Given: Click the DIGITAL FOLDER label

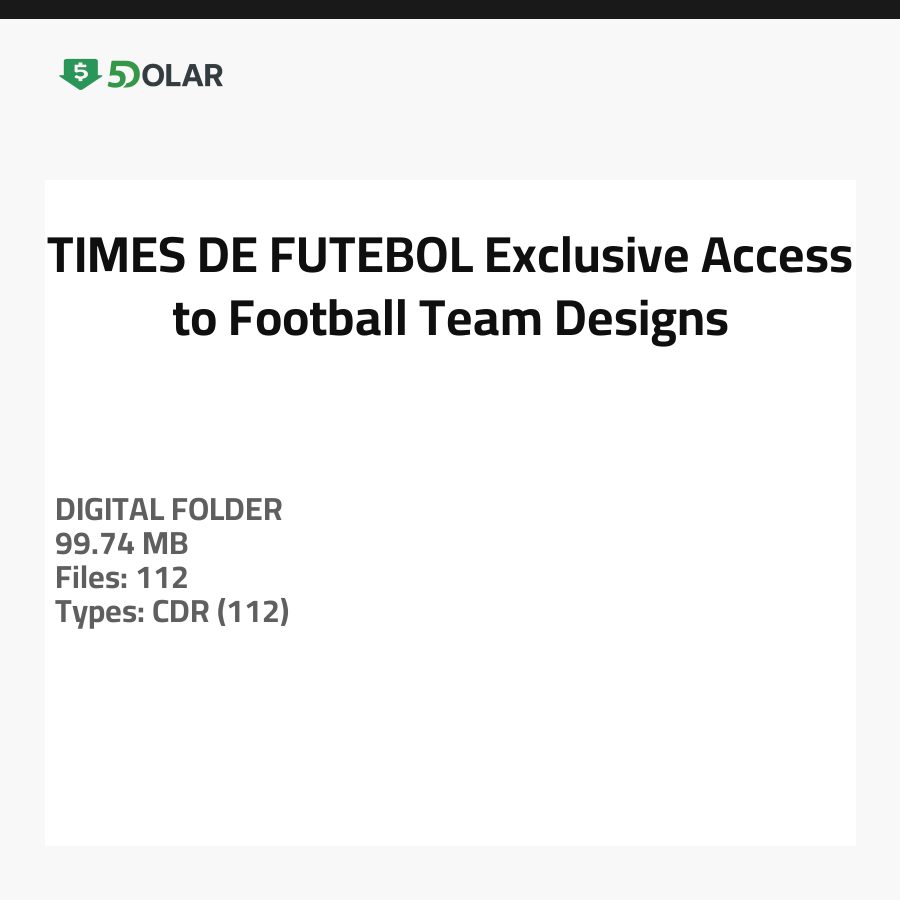Looking at the screenshot, I should click(x=169, y=510).
